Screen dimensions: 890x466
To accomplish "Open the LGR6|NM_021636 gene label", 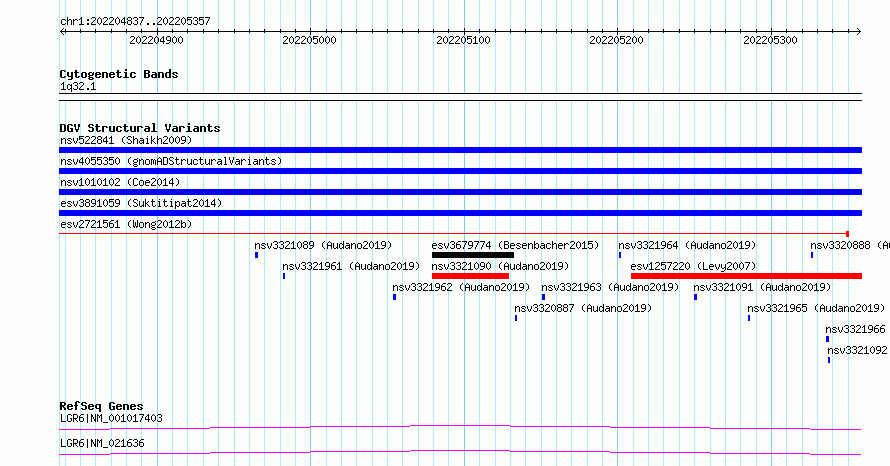I will 102,443.
